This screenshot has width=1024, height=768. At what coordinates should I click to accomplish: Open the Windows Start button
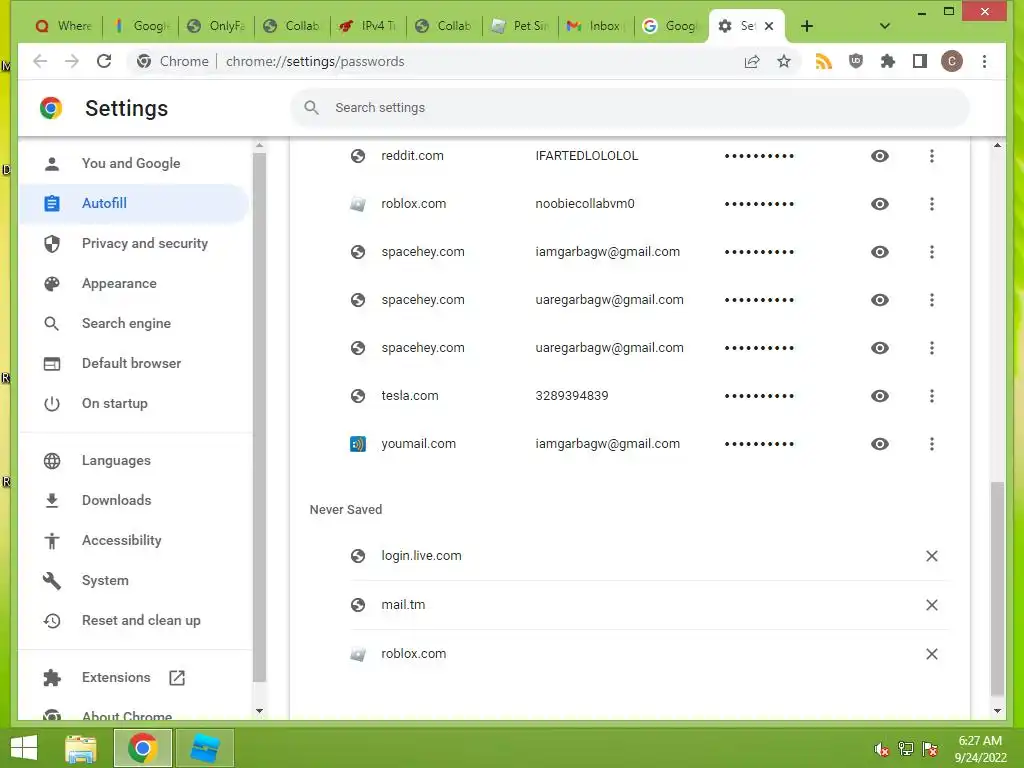tap(24, 748)
